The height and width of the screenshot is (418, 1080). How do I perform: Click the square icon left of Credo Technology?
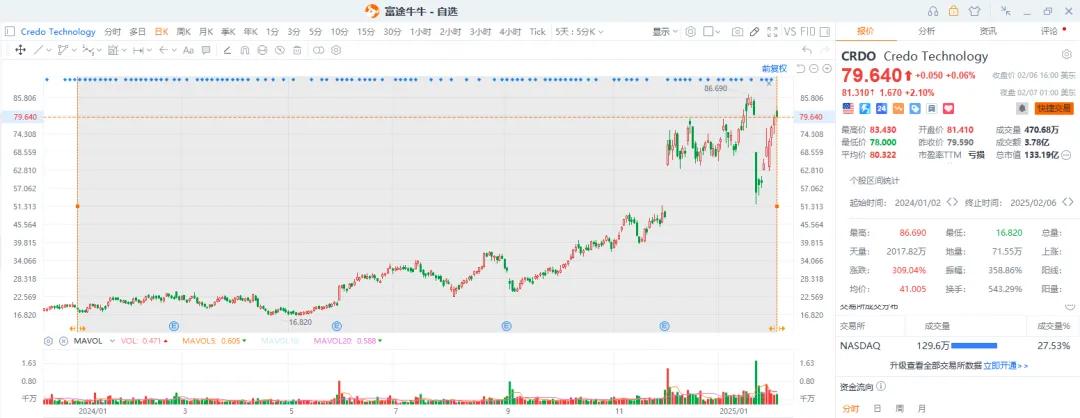10,32
